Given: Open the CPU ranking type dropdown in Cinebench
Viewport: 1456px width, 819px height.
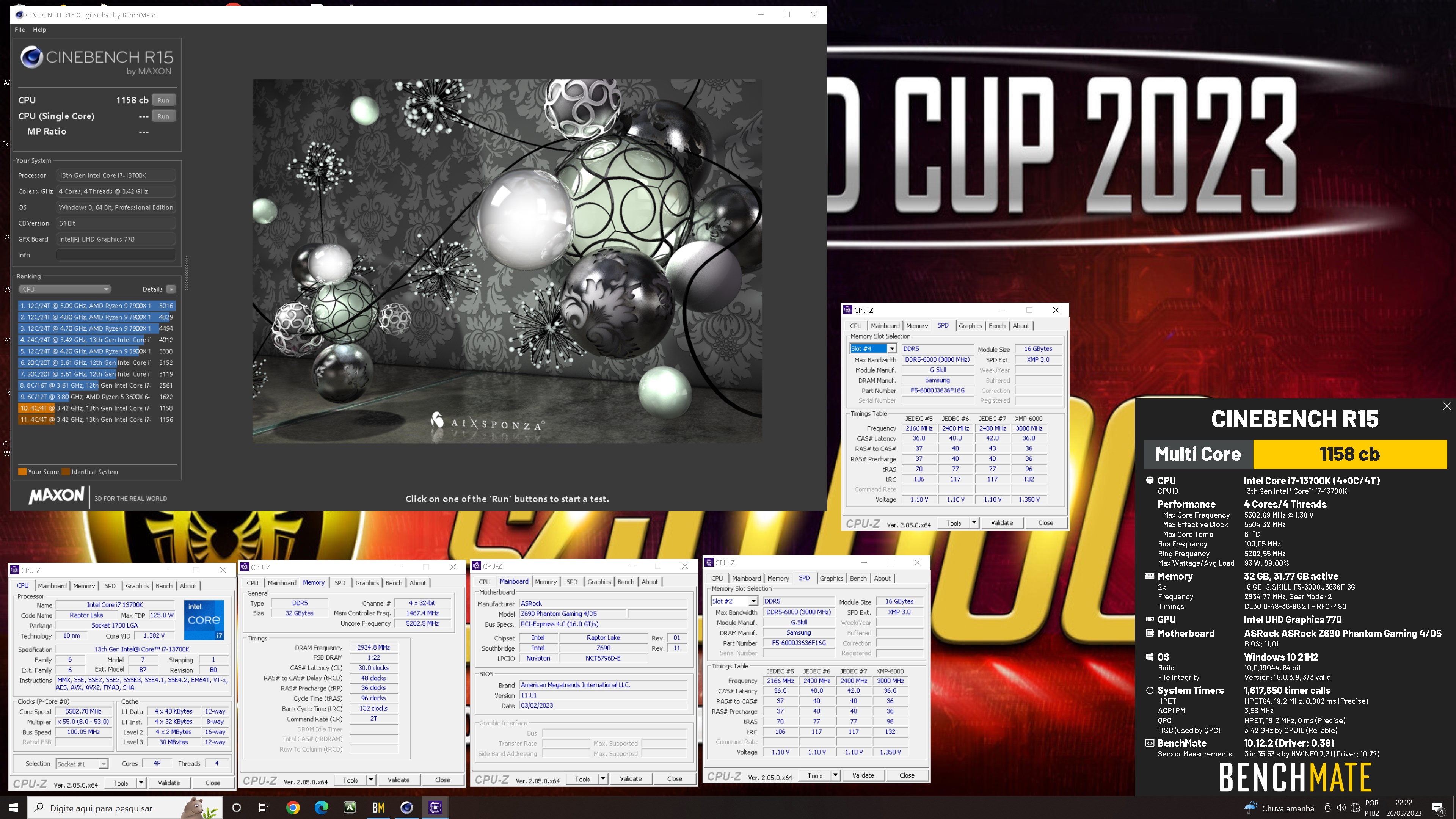Looking at the screenshot, I should (64, 289).
